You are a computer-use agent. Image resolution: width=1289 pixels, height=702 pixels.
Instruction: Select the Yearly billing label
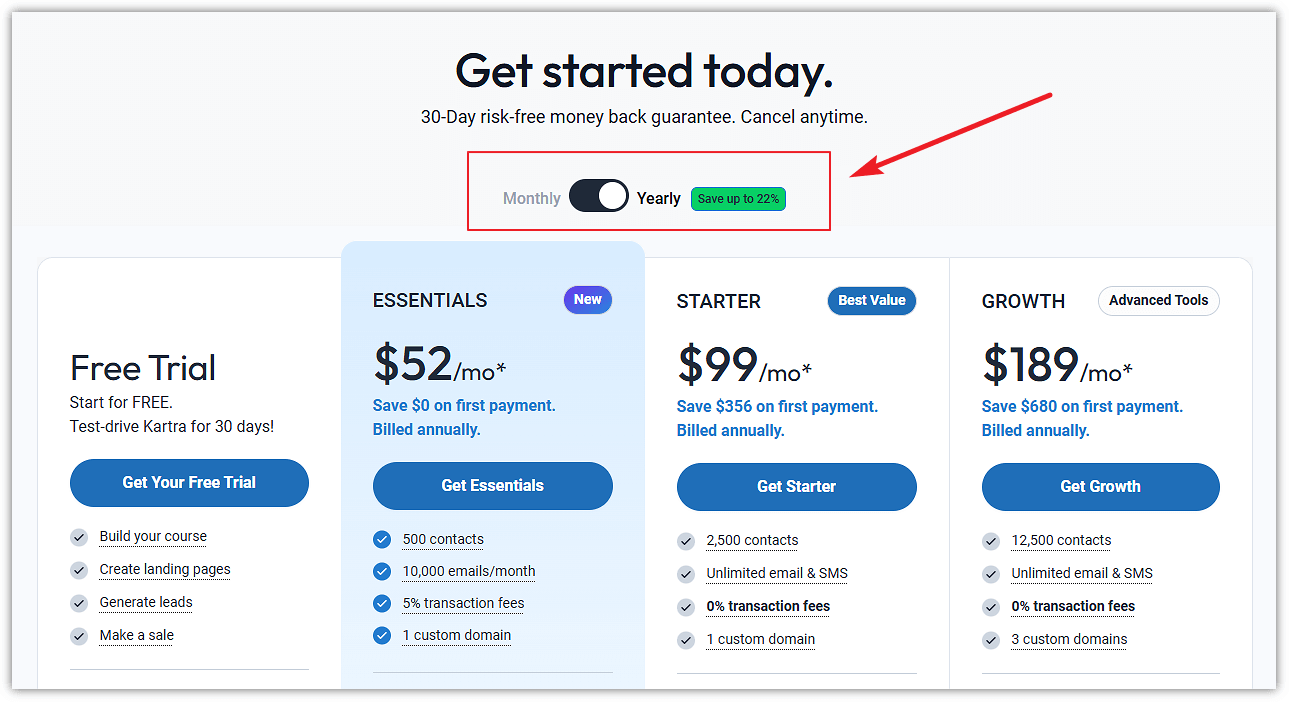(x=658, y=198)
